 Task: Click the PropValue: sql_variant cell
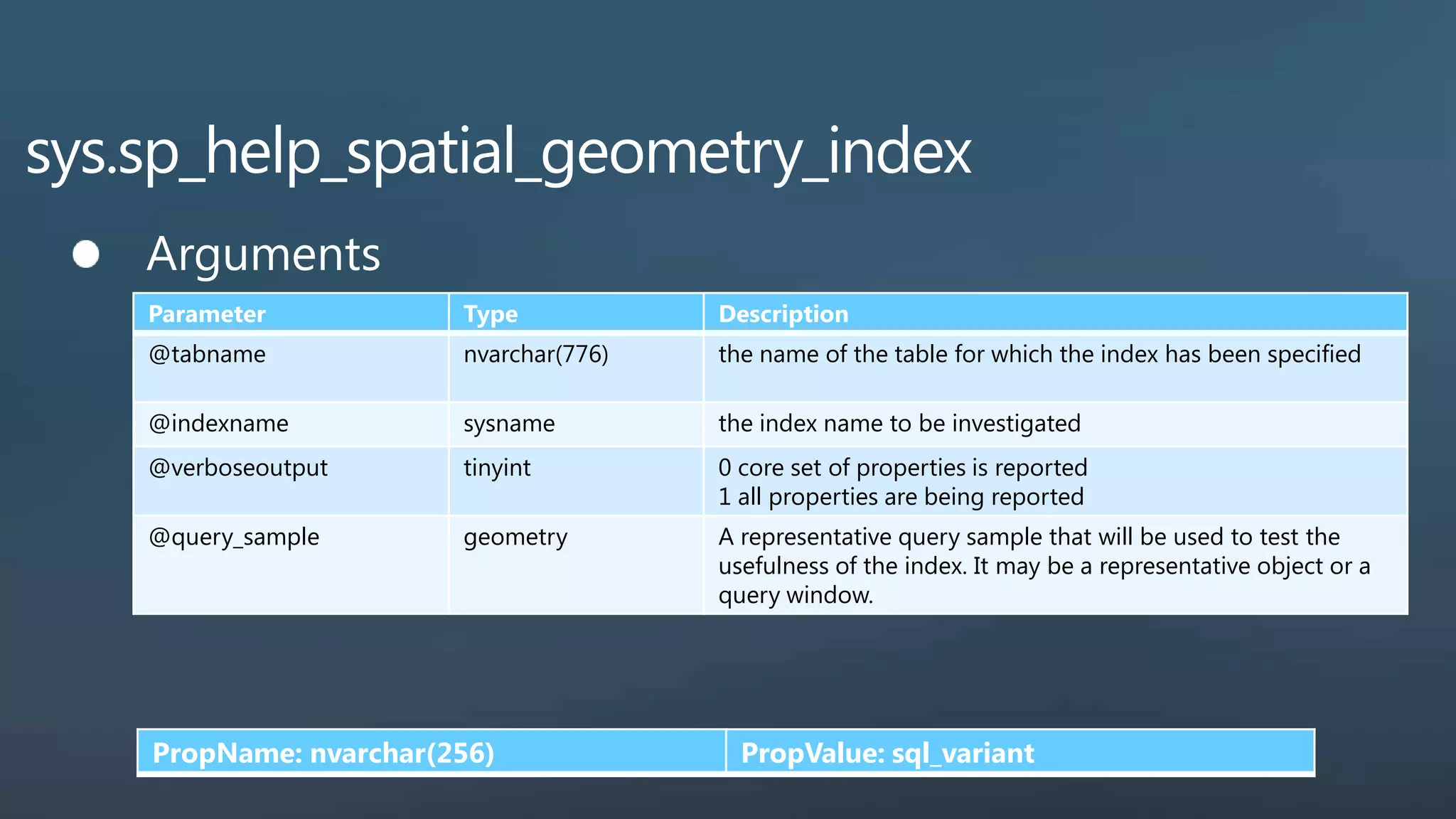coord(887,753)
